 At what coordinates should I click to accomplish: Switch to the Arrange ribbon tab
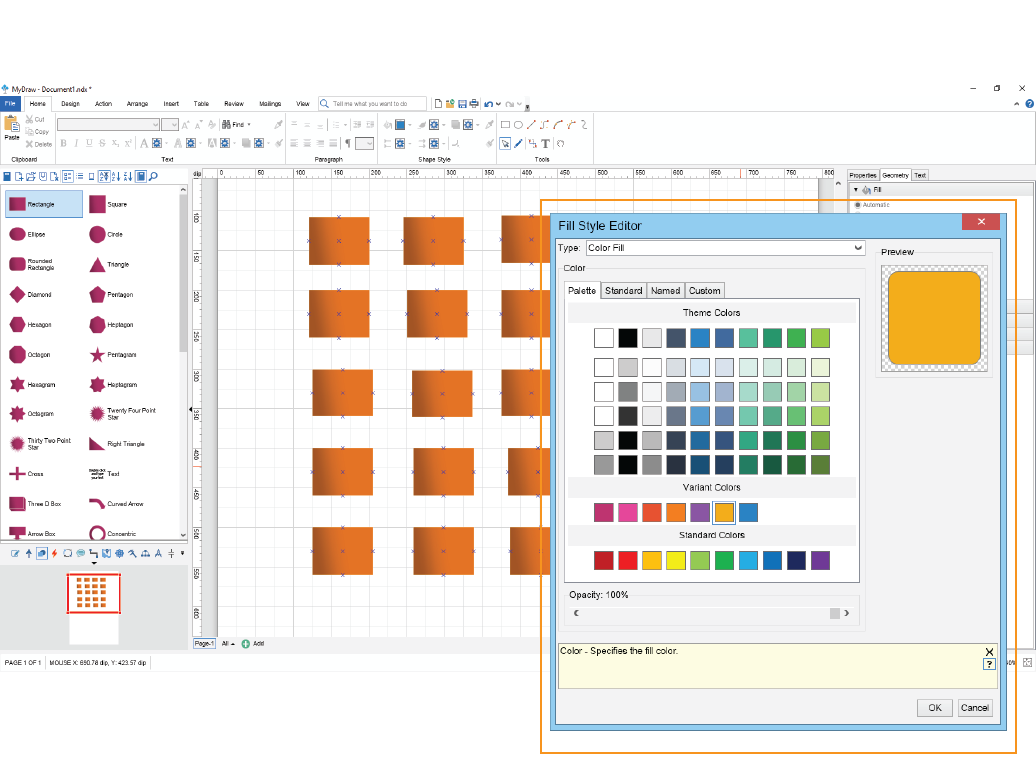tap(137, 104)
